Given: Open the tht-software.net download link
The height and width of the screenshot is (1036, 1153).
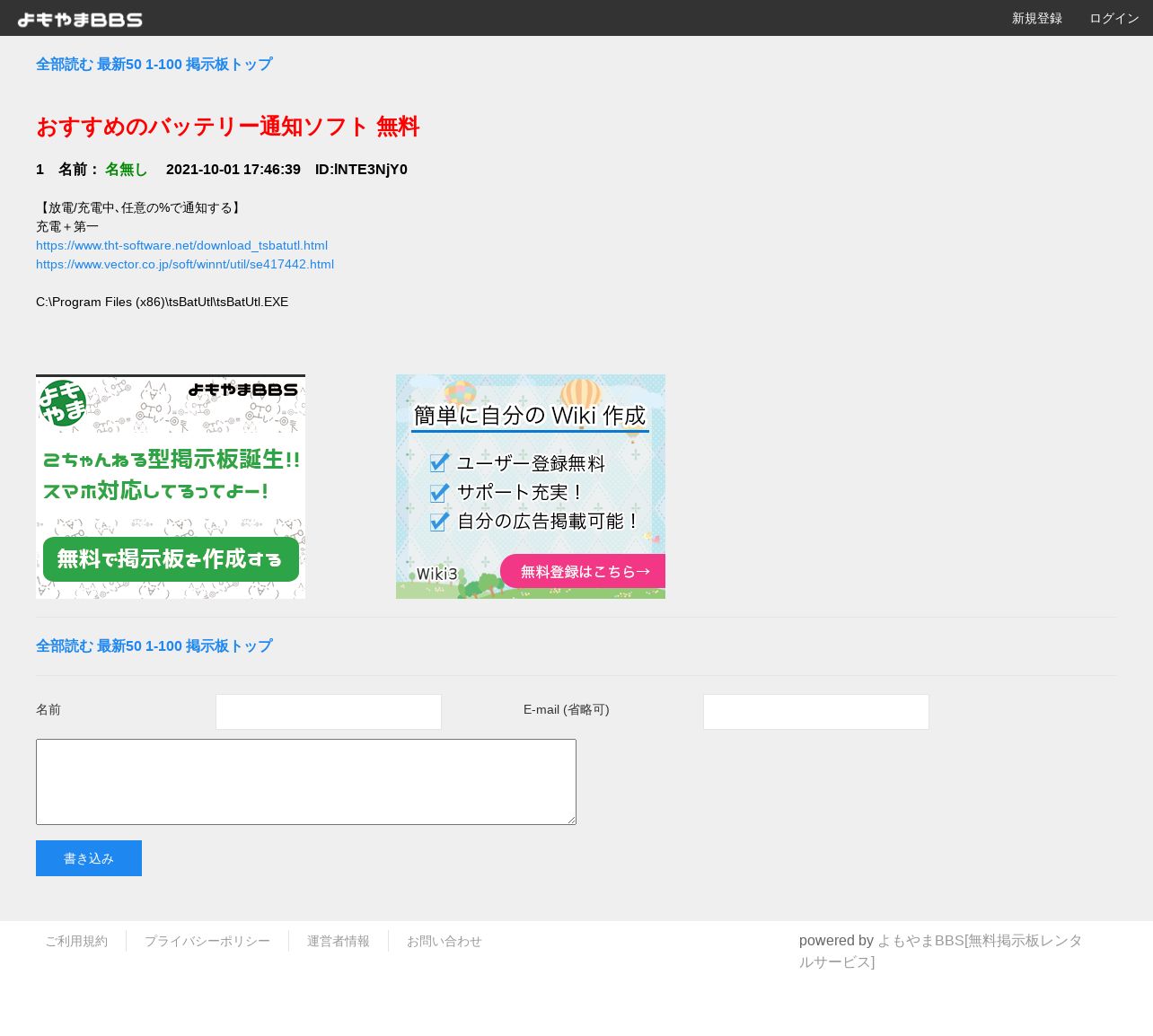Looking at the screenshot, I should click(181, 245).
